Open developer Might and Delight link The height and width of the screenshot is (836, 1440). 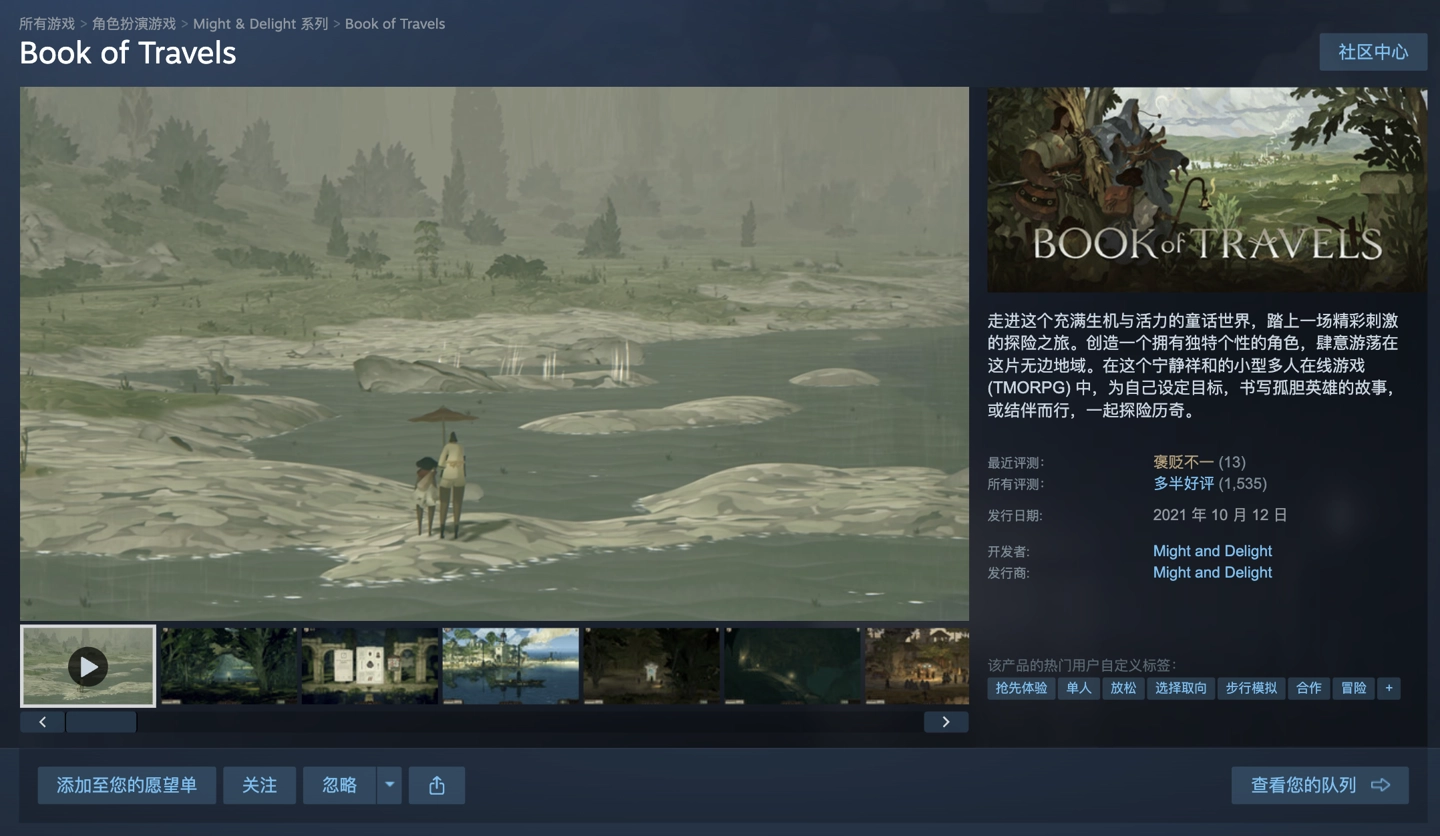pyautogui.click(x=1212, y=551)
